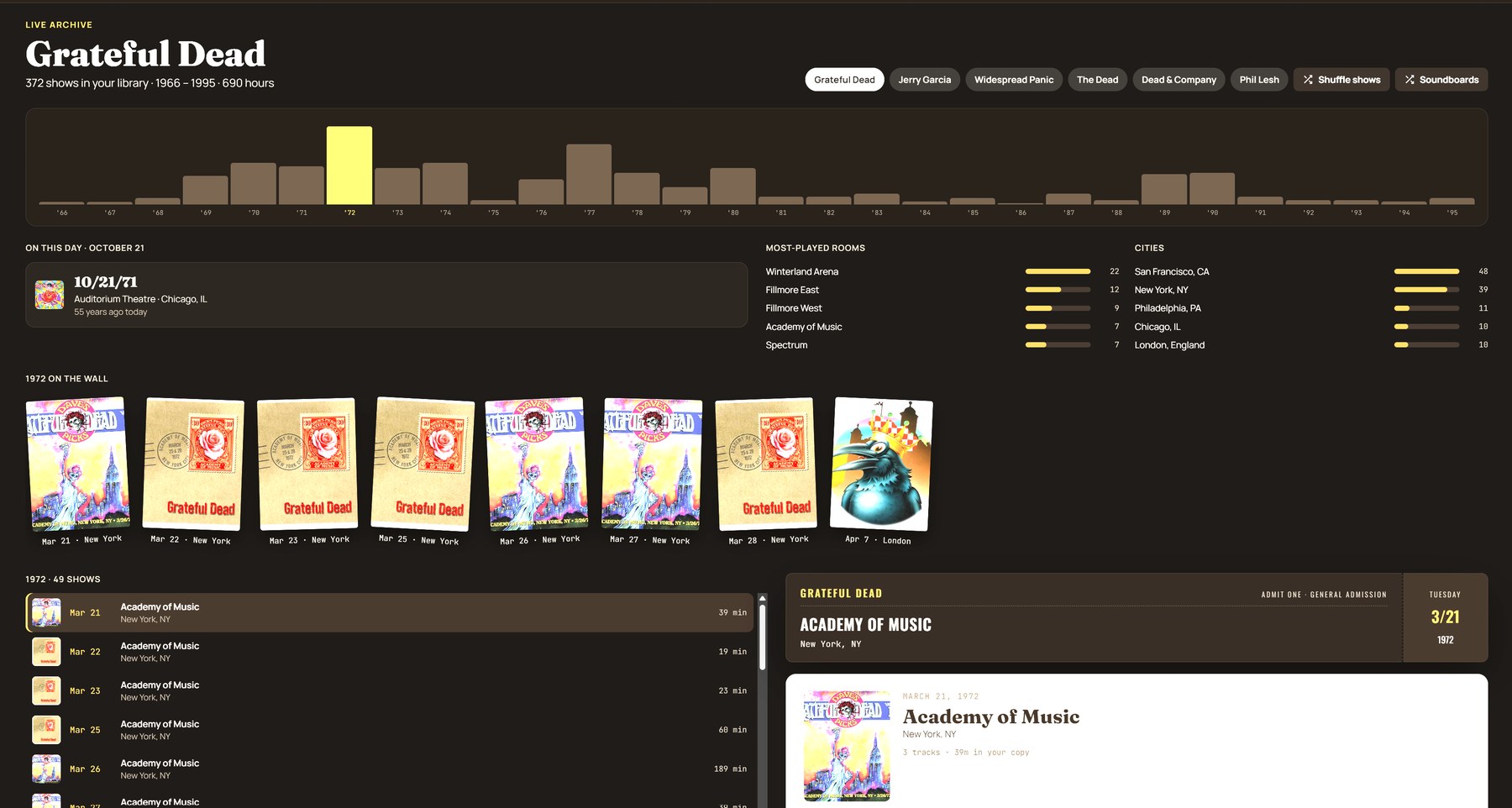Image resolution: width=1512 pixels, height=808 pixels.
Task: Select the Mar 22 show, 19 min
Action: [x=391, y=652]
